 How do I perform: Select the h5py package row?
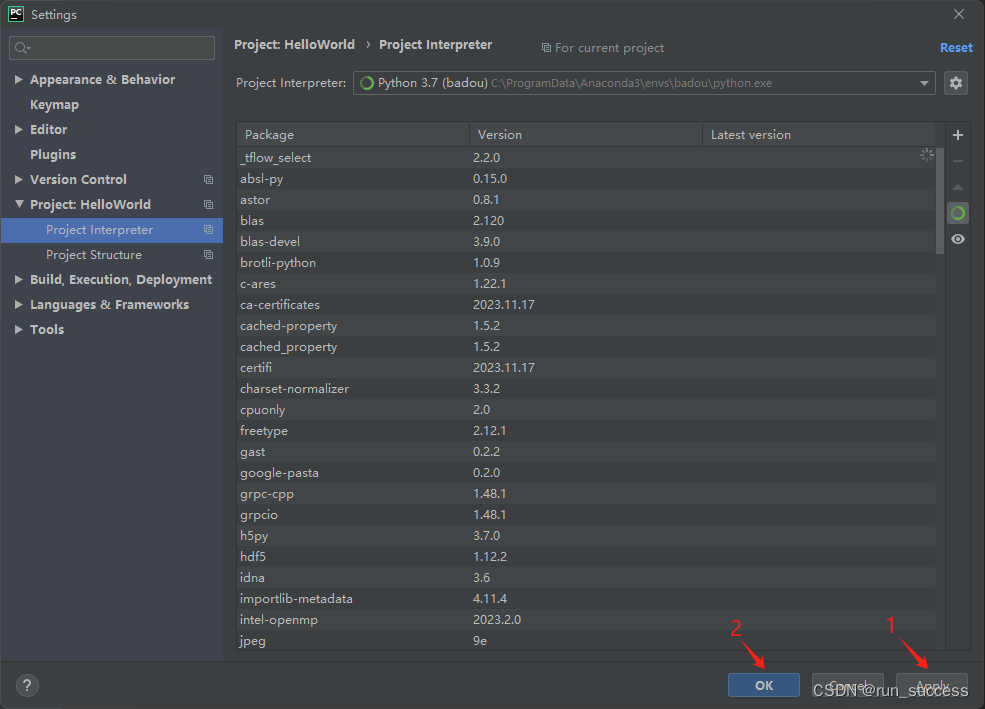click(x=585, y=536)
